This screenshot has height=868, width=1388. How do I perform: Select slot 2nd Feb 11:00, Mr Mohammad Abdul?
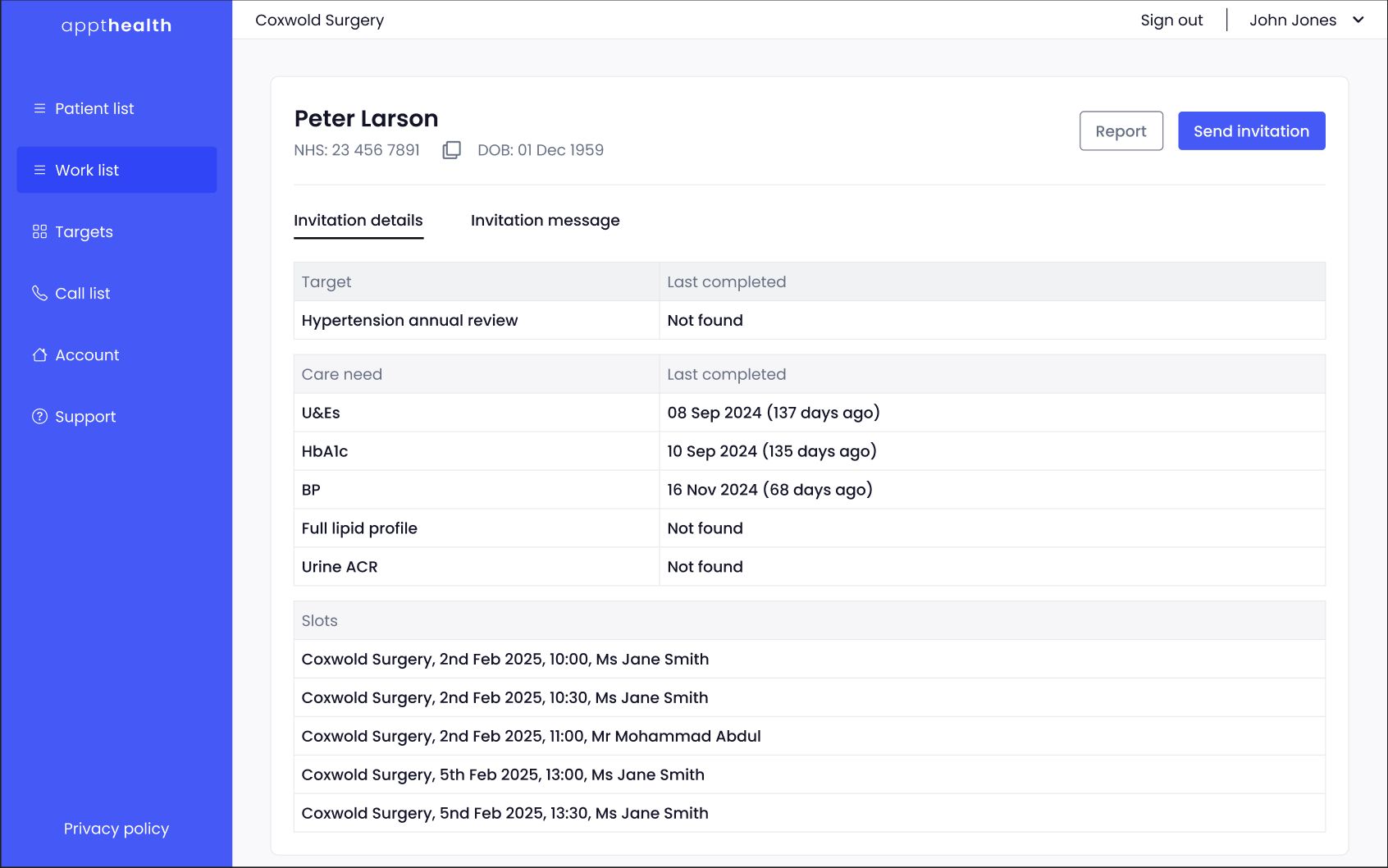pyautogui.click(x=810, y=736)
